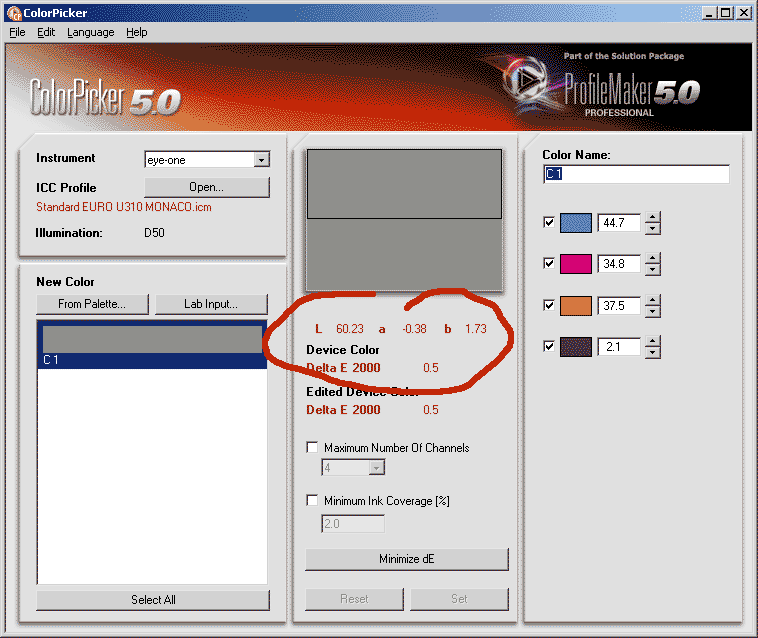The image size is (758, 638).
Task: Click the minimum ink coverage 2.0 field
Action: tap(353, 523)
